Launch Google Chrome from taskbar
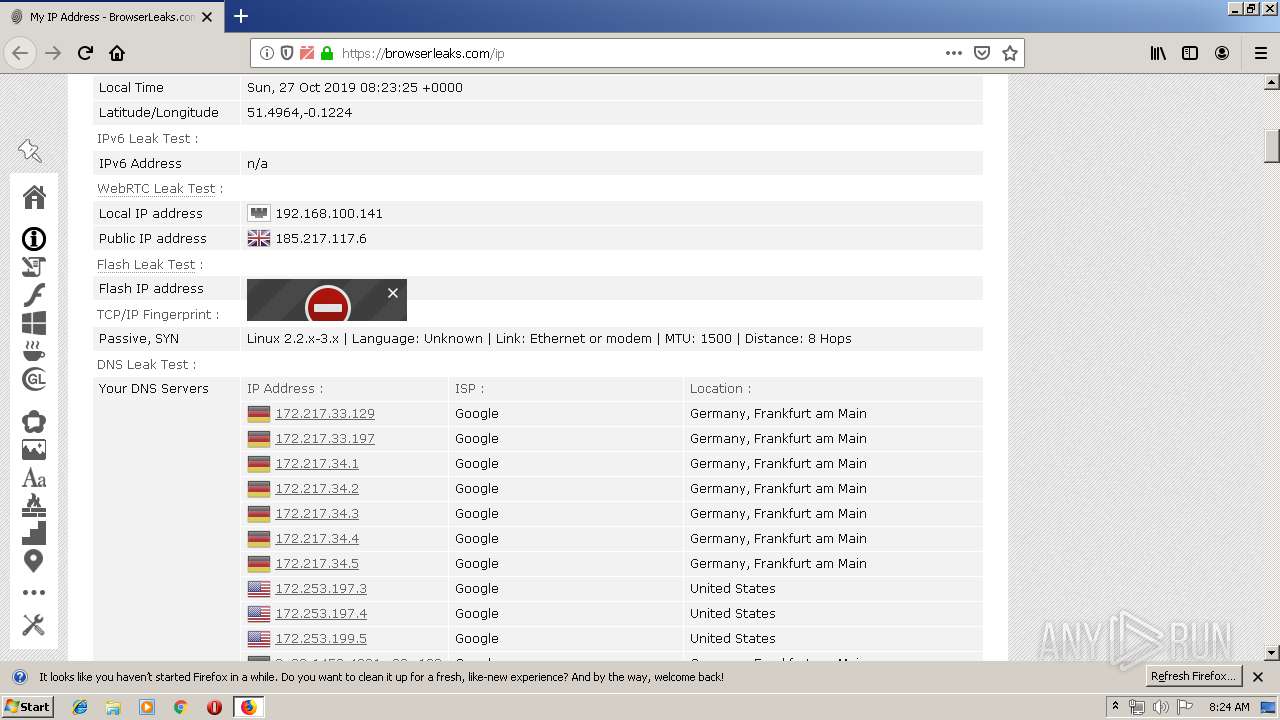1280x720 pixels. click(x=180, y=707)
